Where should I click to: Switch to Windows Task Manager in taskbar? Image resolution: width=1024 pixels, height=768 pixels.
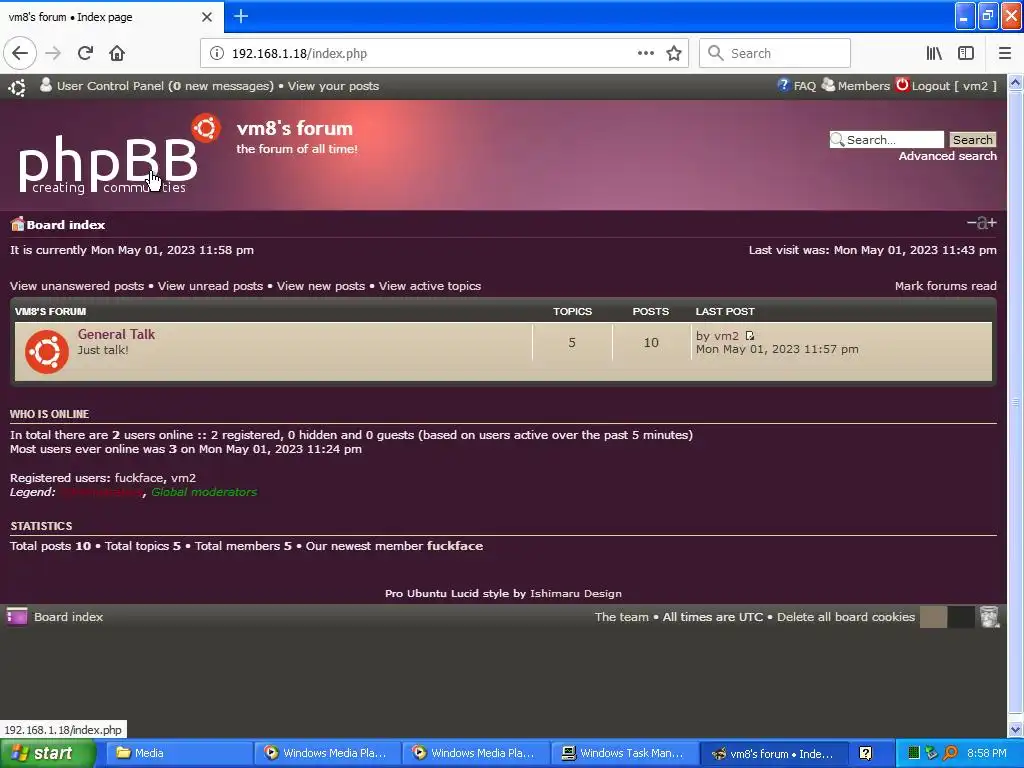coord(625,753)
